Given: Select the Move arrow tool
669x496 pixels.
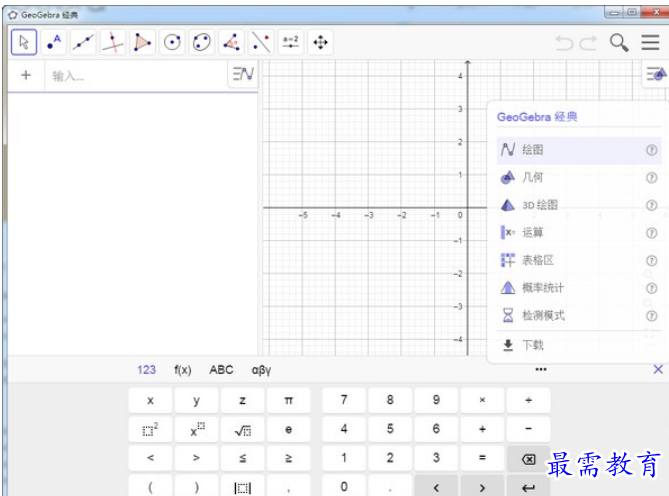Looking at the screenshot, I should (x=24, y=42).
